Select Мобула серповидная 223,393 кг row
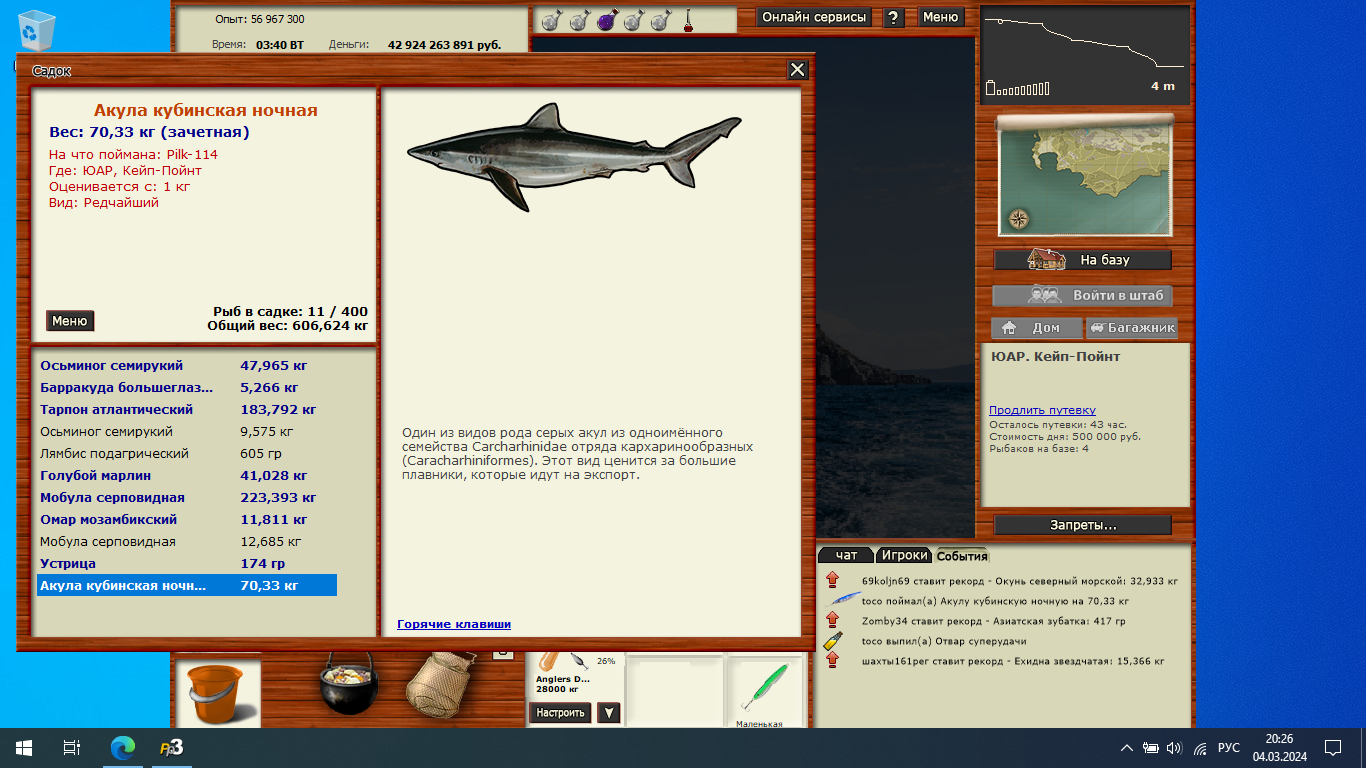 [x=187, y=498]
